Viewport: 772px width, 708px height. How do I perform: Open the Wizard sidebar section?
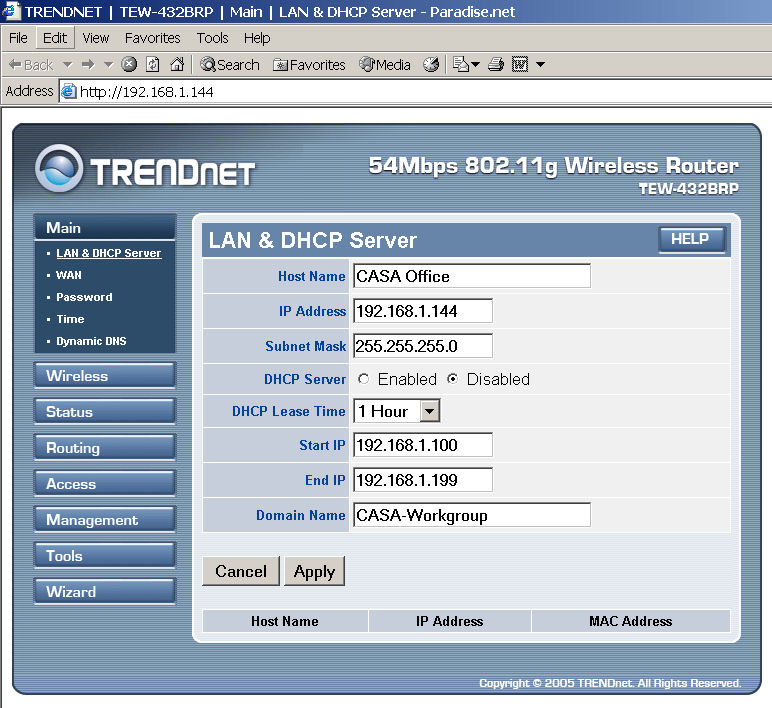(x=105, y=591)
